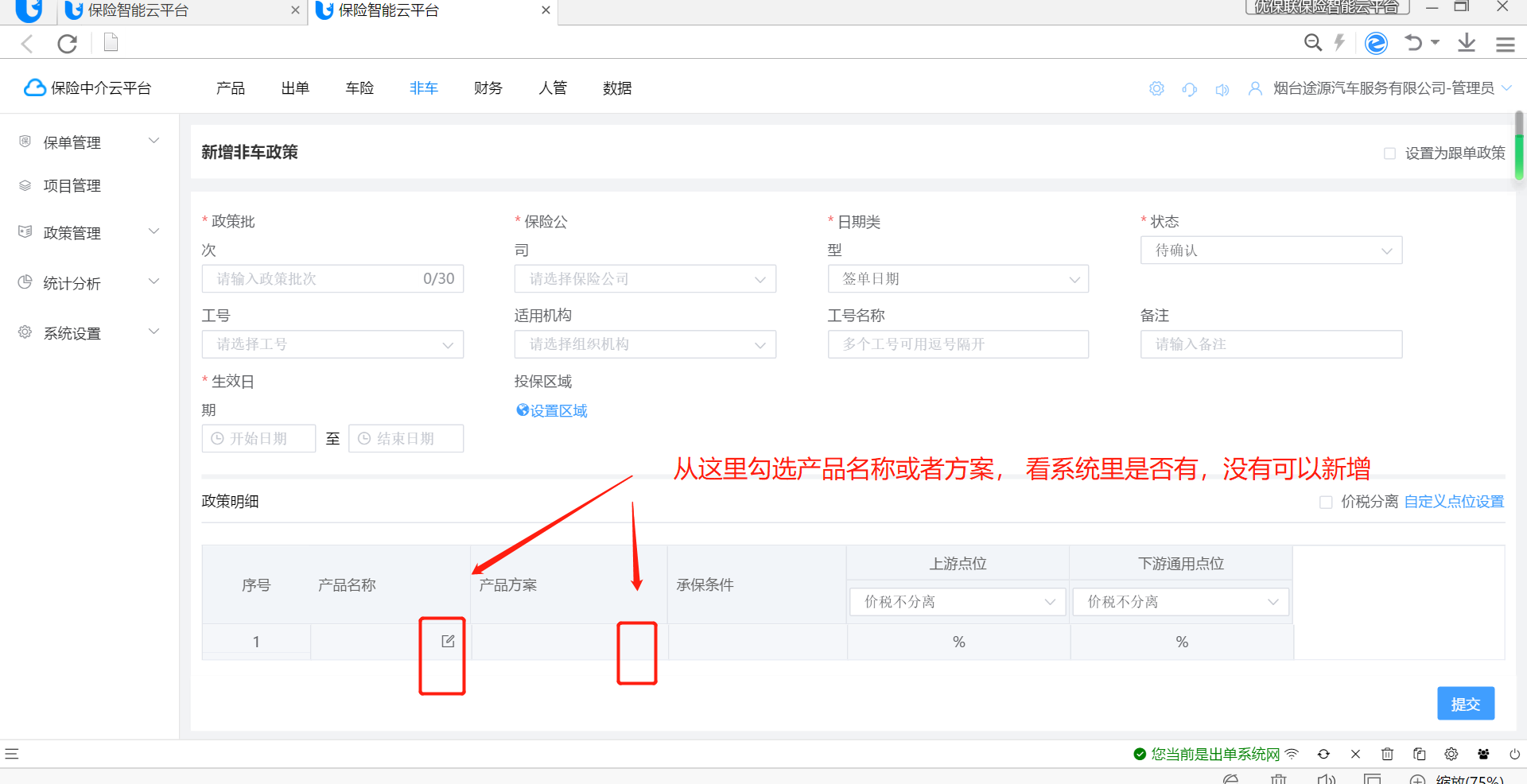Open 人管 top menu
Screen dimensions: 1527x784
[x=553, y=88]
